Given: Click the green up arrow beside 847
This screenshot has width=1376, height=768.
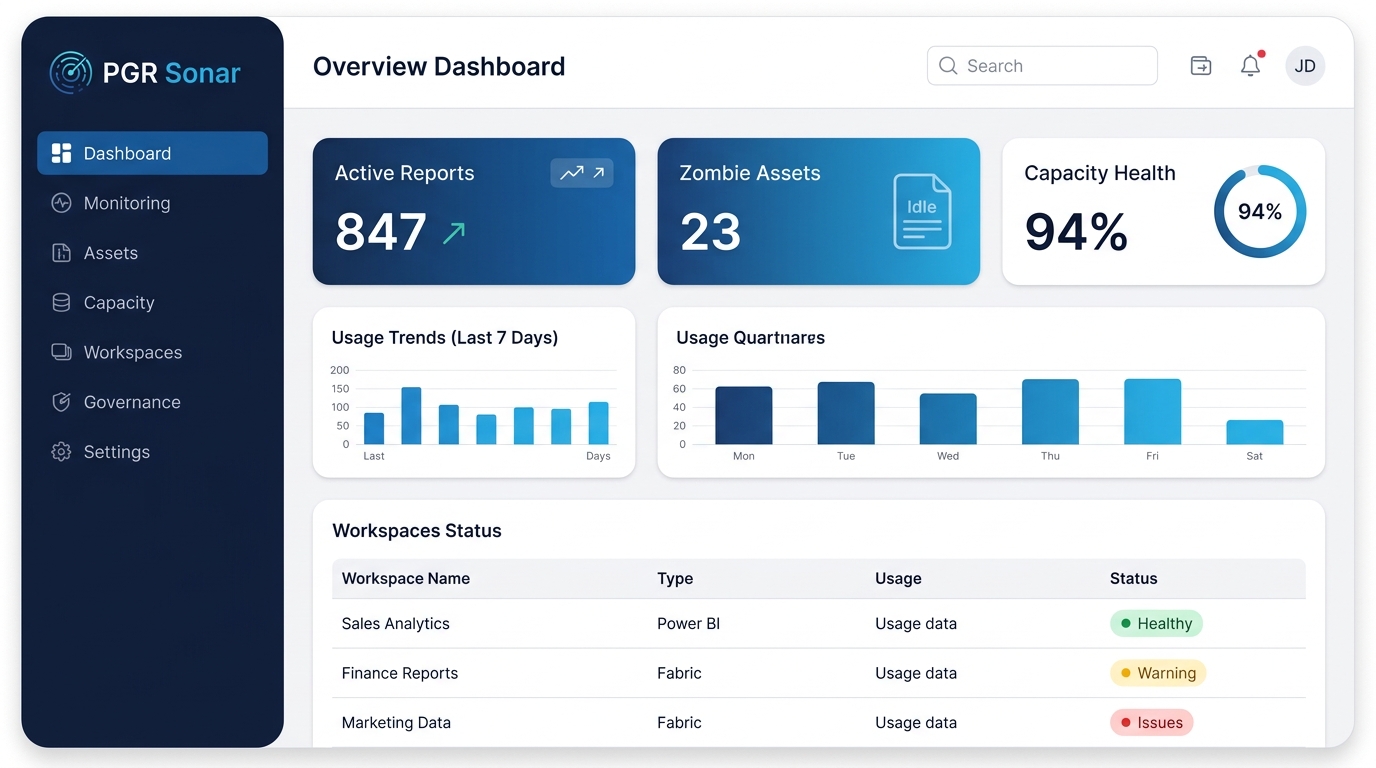Looking at the screenshot, I should point(454,233).
